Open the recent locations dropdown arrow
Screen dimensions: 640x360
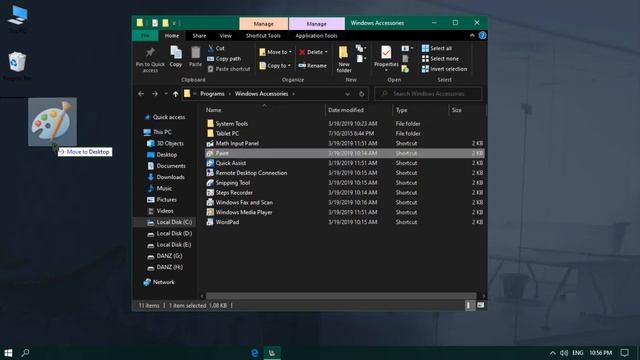(x=166, y=94)
